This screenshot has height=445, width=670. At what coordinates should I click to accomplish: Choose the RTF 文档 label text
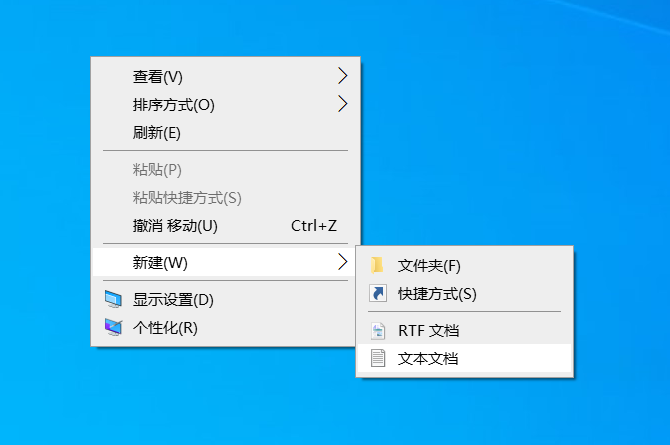pos(428,331)
